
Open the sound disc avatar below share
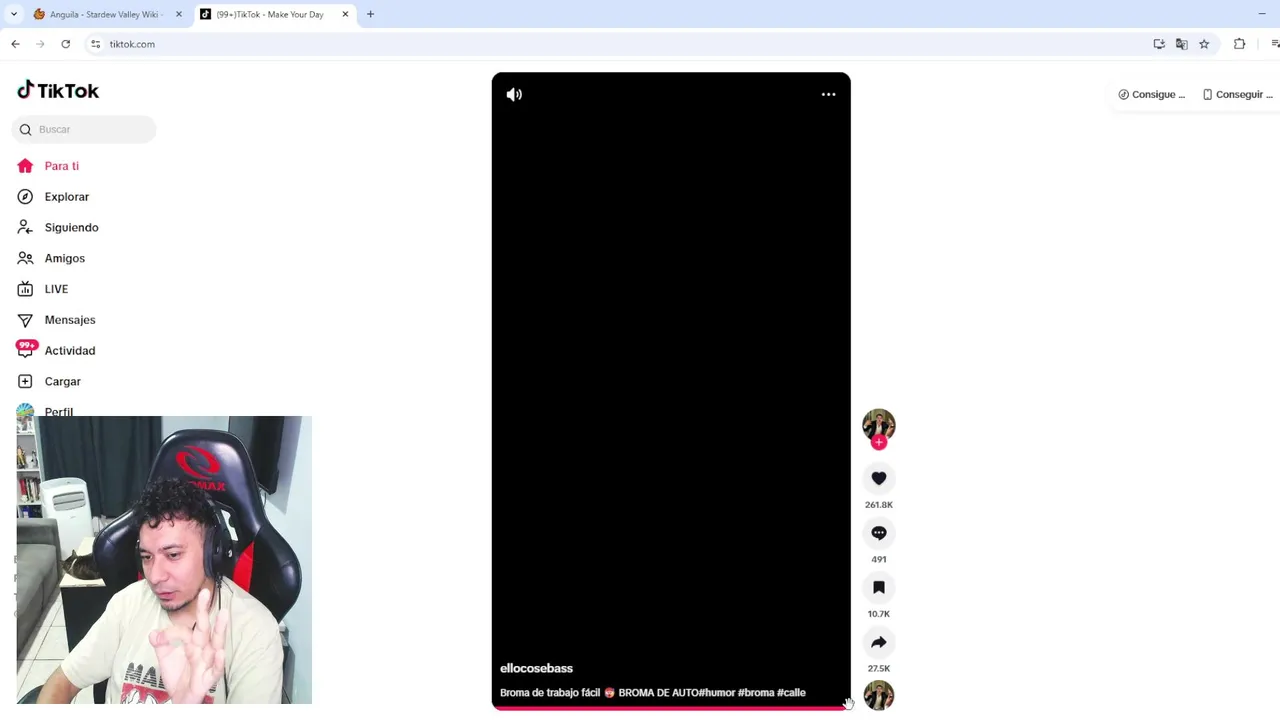pos(879,695)
